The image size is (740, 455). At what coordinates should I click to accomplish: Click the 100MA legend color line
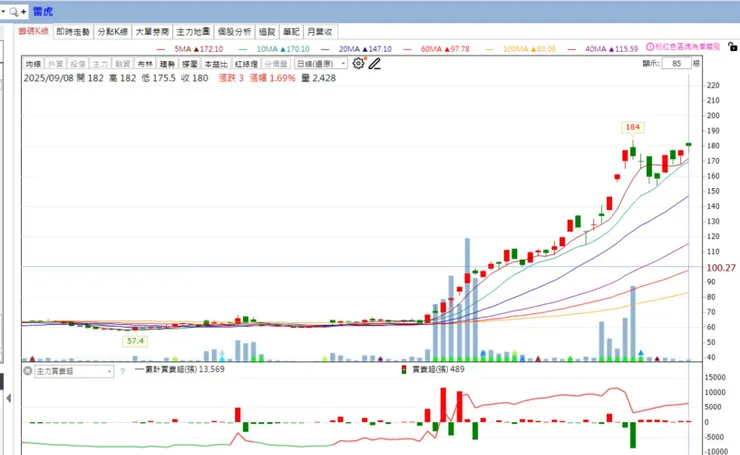tap(489, 49)
